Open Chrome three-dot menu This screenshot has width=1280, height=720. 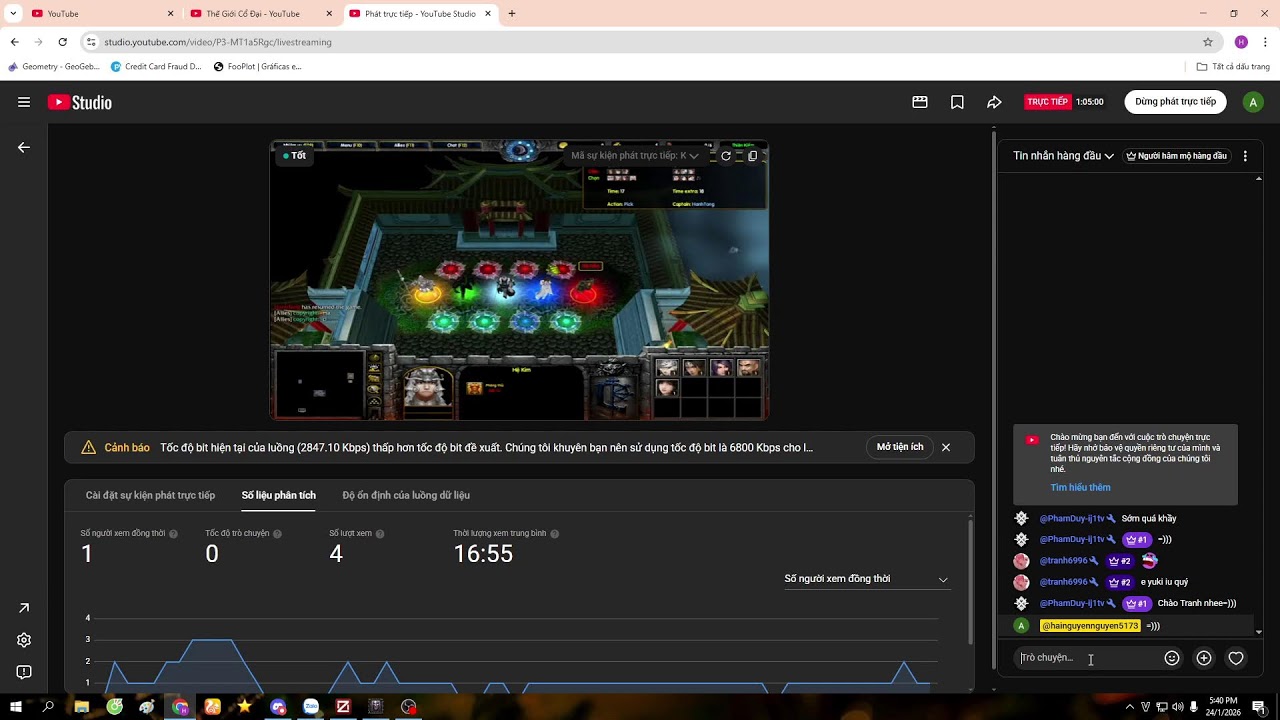(1266, 42)
